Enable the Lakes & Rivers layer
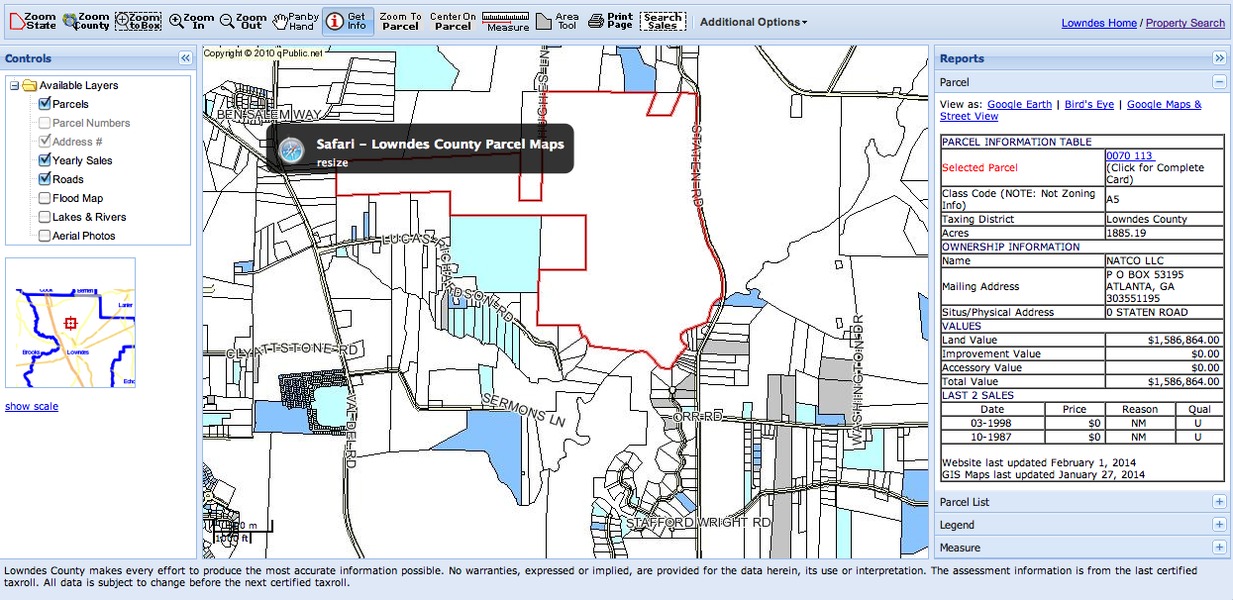The width and height of the screenshot is (1233, 600). 45,217
